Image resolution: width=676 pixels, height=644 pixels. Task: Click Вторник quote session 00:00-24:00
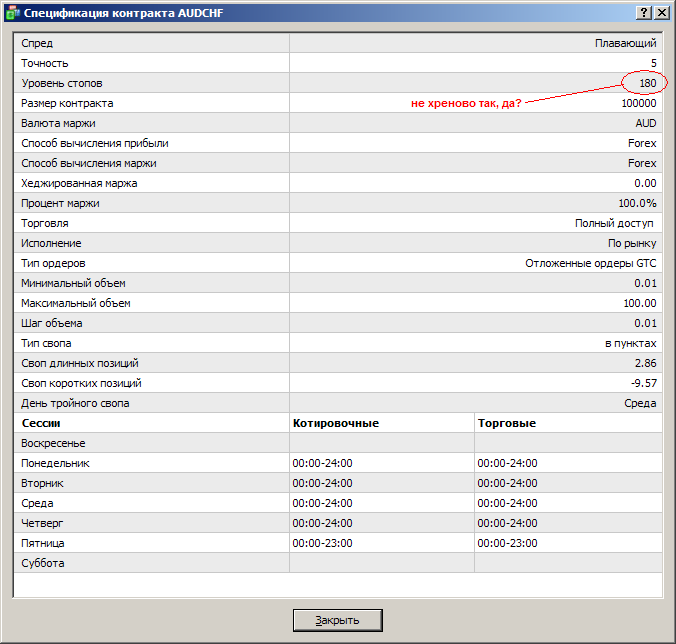coord(322,483)
